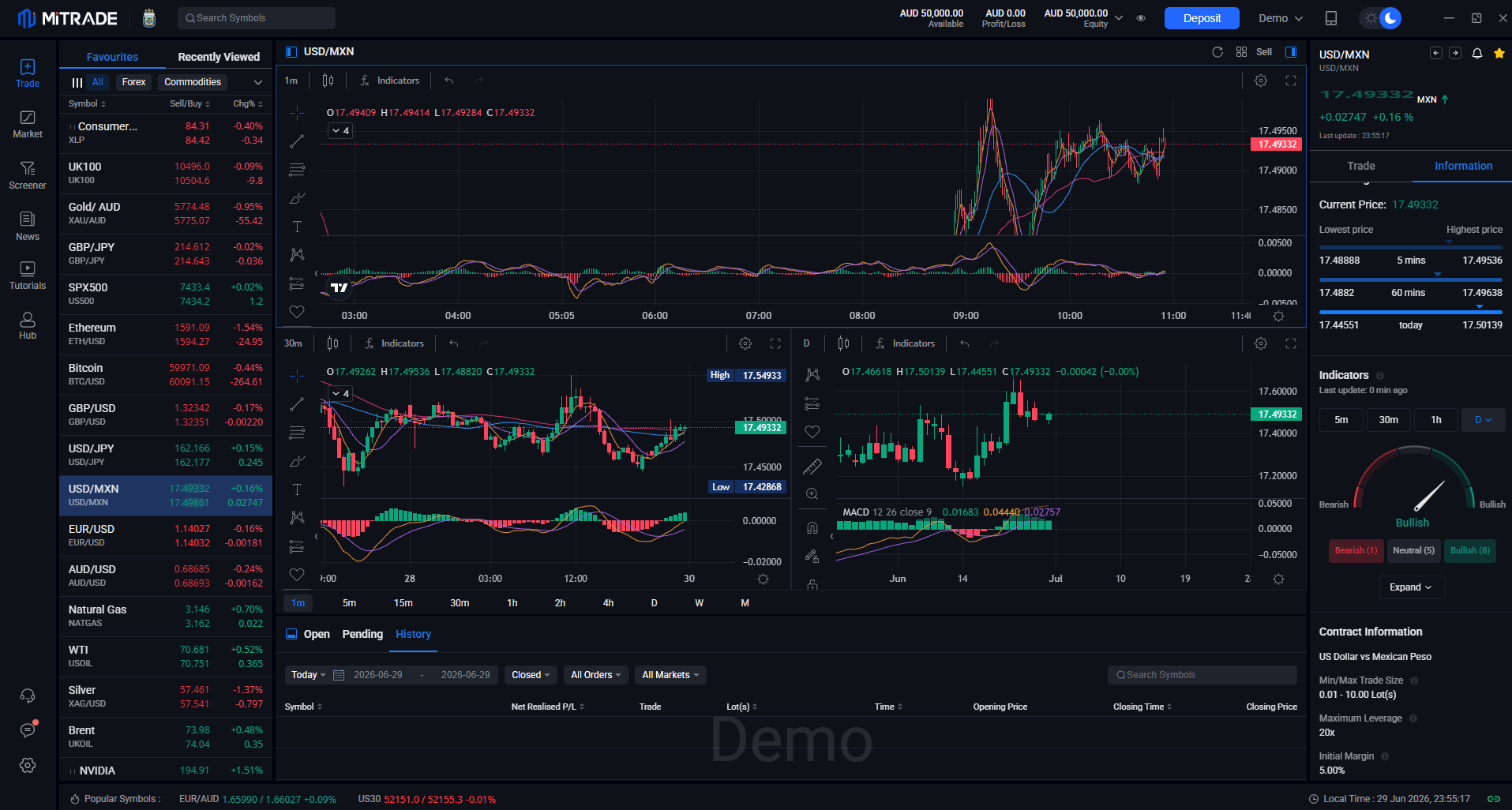Click the Bullish (8) signal chip
Screen dimensions: 1512x810
[x=1469, y=550]
